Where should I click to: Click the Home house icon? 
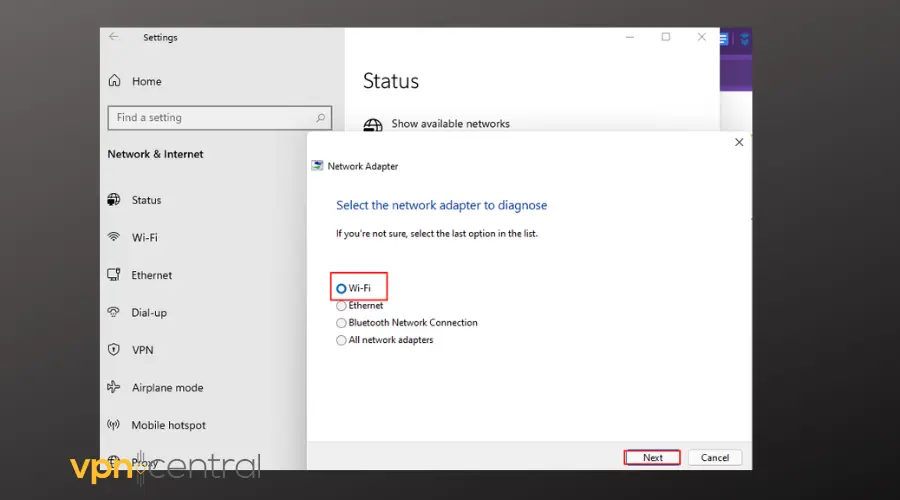(115, 81)
